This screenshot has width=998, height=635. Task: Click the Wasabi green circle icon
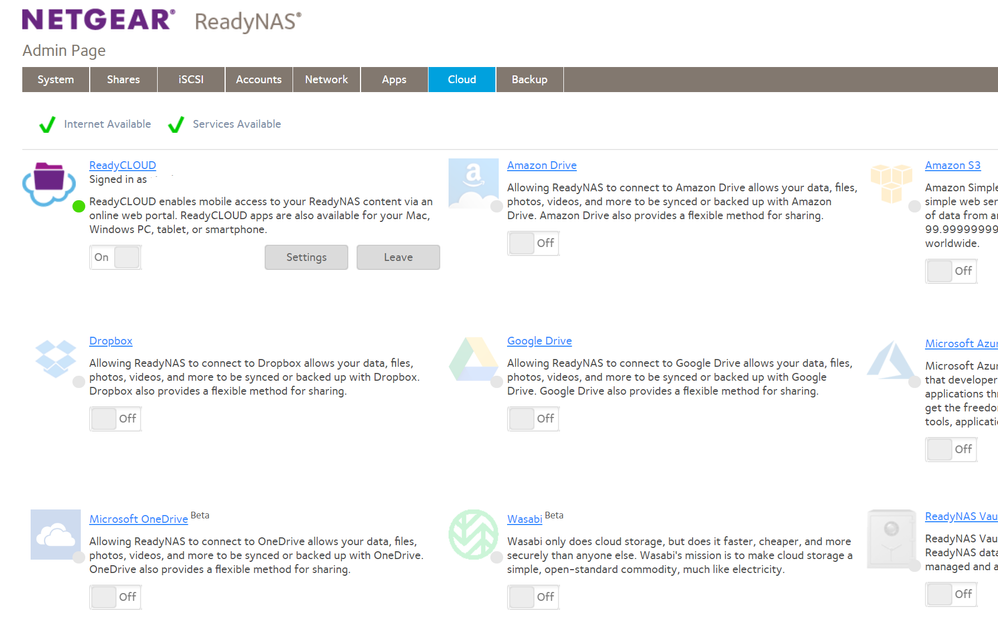[x=473, y=534]
